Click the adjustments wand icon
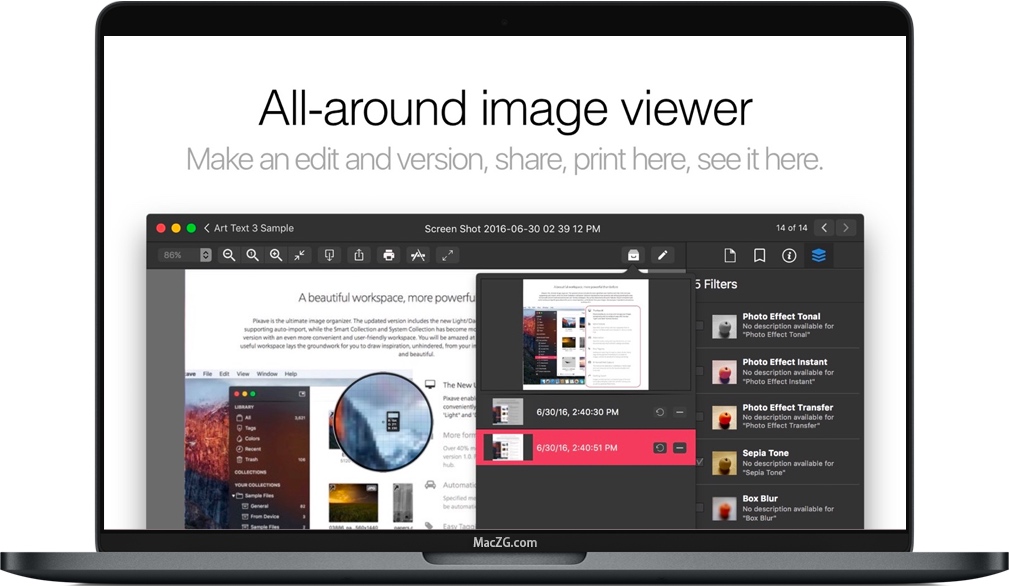Screen dimensions: 1009x586 (418, 255)
